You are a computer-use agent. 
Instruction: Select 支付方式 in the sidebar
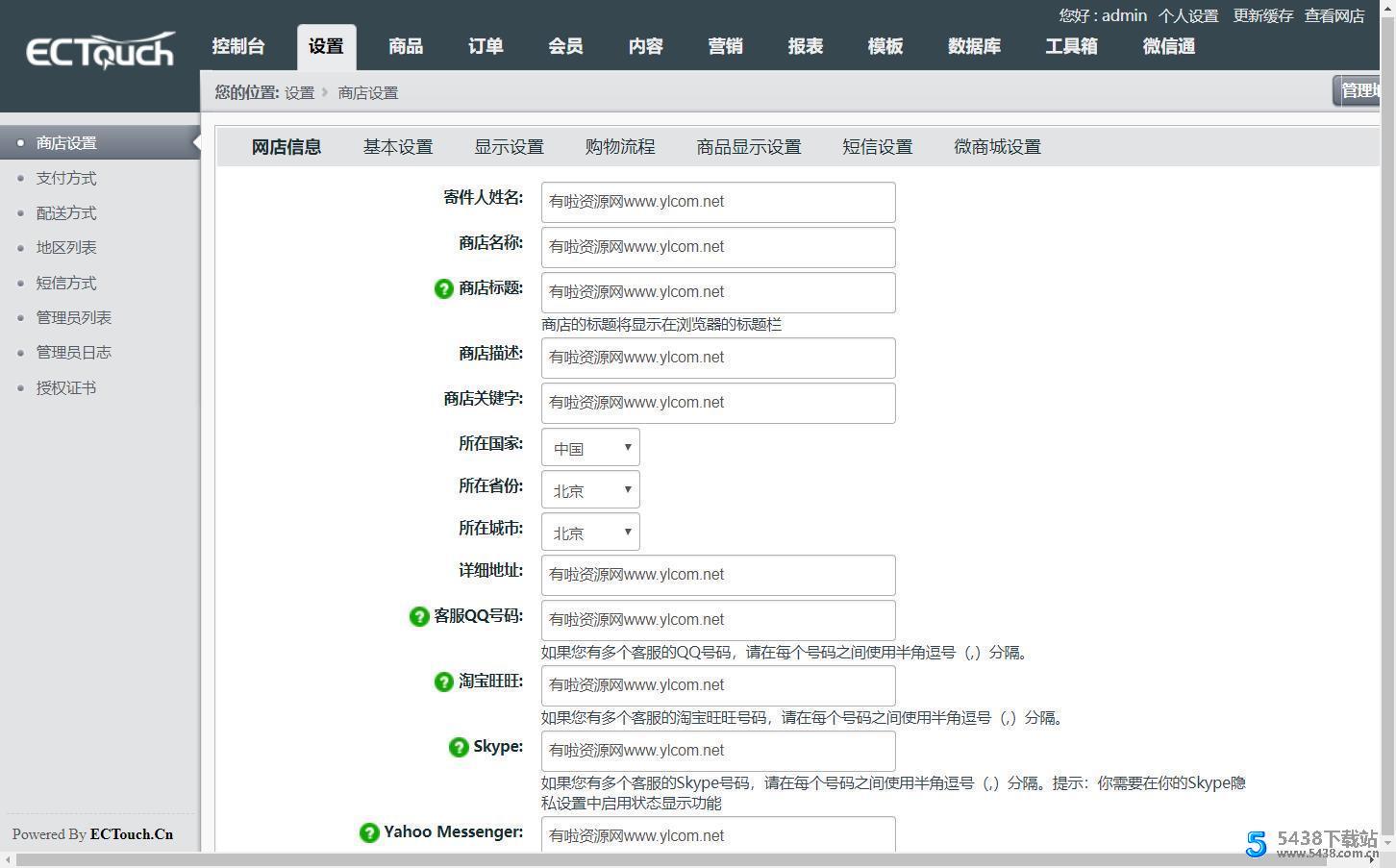tap(66, 178)
